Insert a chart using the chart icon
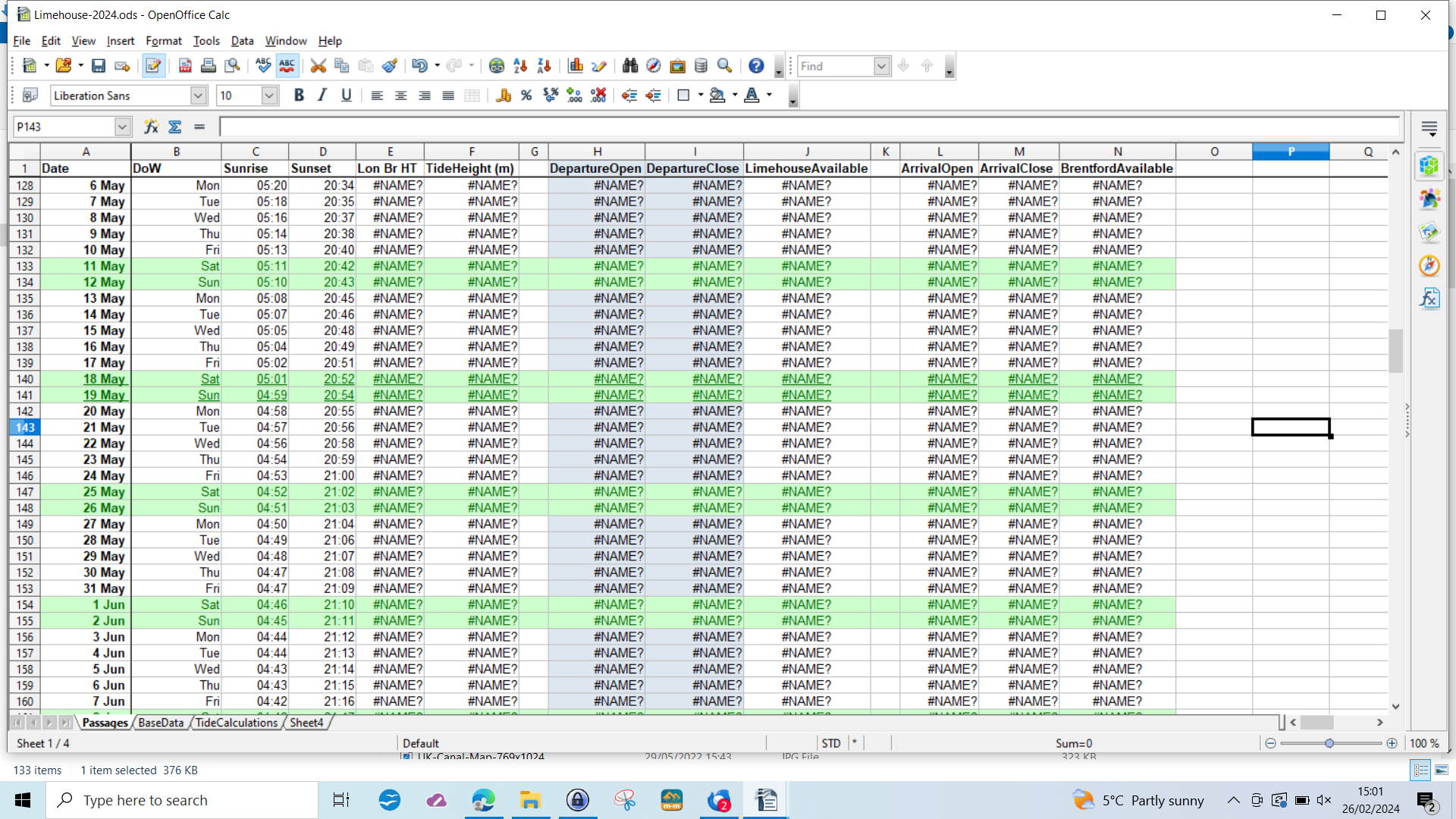The image size is (1456, 819). [x=576, y=66]
